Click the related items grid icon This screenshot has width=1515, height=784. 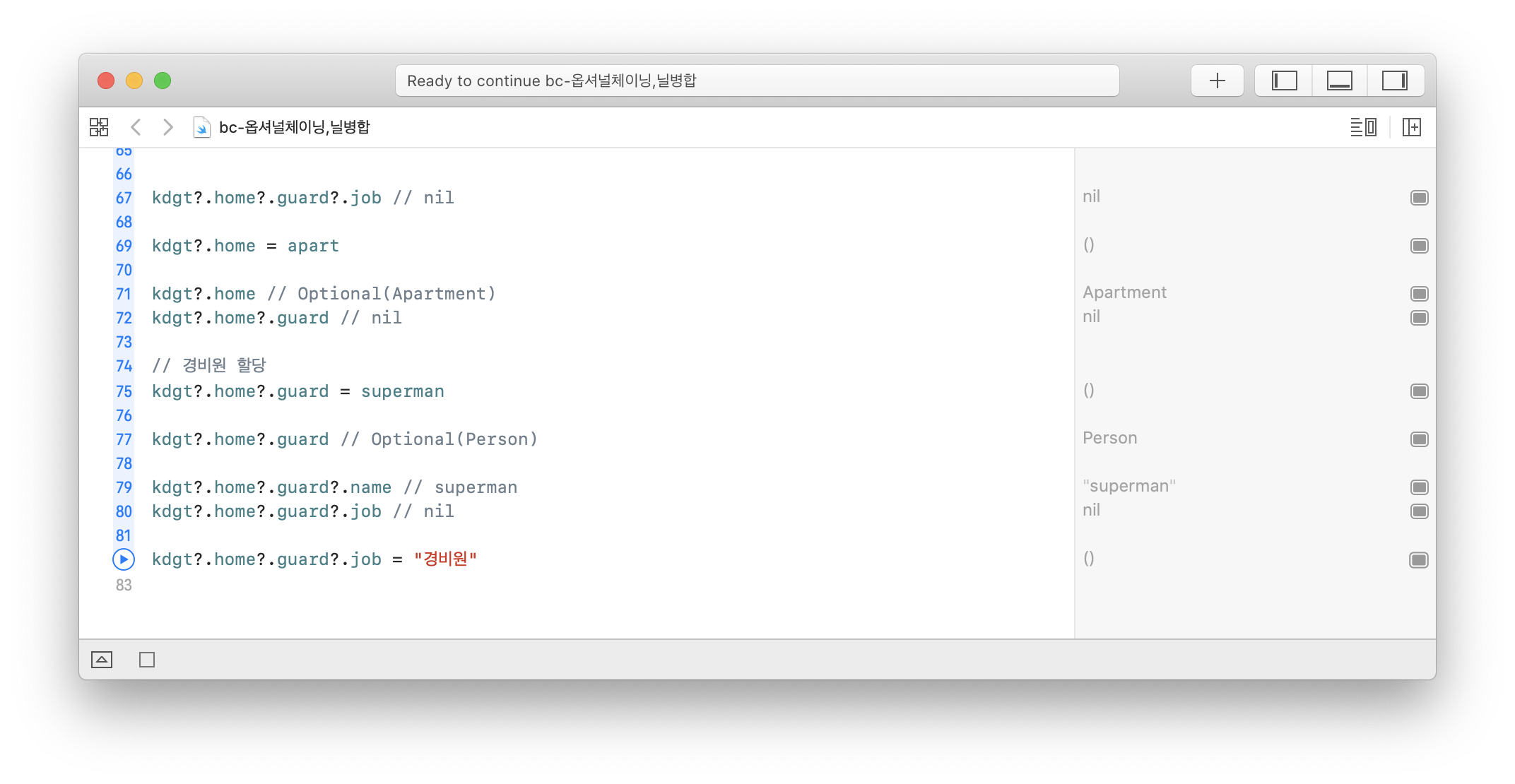99,127
